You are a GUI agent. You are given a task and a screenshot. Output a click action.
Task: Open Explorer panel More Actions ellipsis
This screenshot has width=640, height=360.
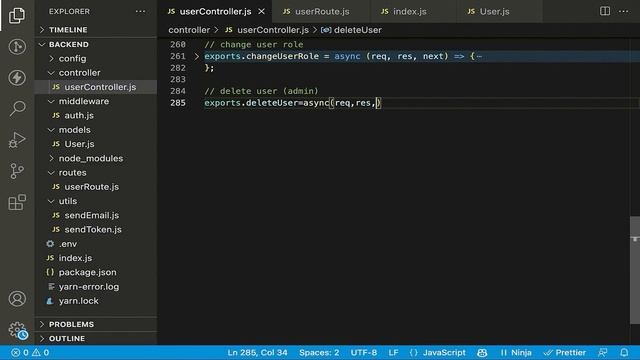coord(140,11)
